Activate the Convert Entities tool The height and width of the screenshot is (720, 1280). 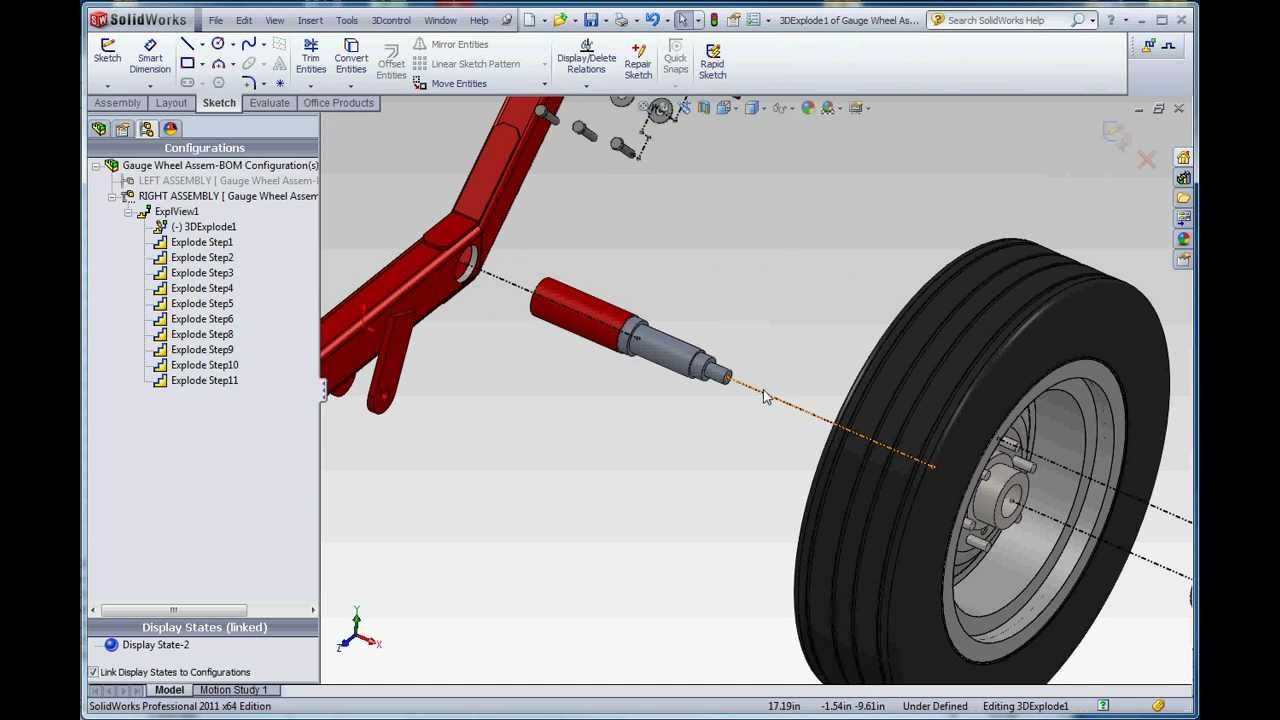[x=351, y=56]
